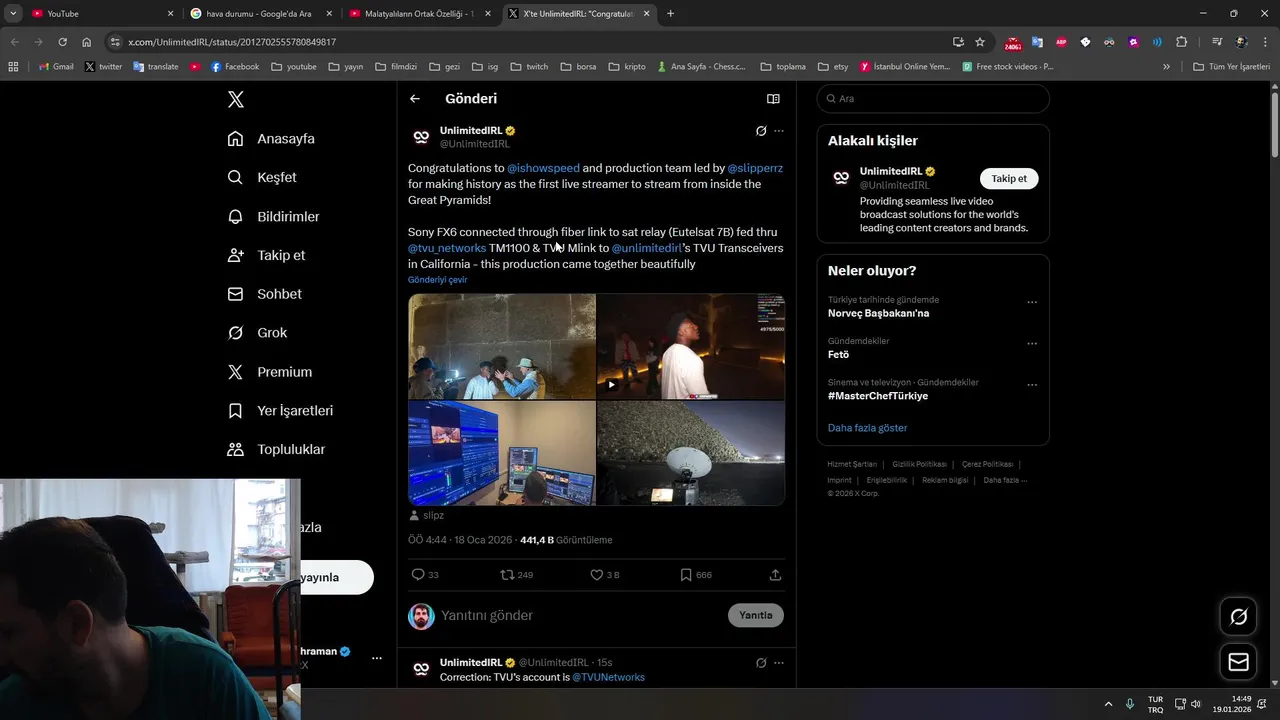Open the browser extensions puzzle icon
Viewport: 1280px width, 720px height.
pyautogui.click(x=1181, y=42)
